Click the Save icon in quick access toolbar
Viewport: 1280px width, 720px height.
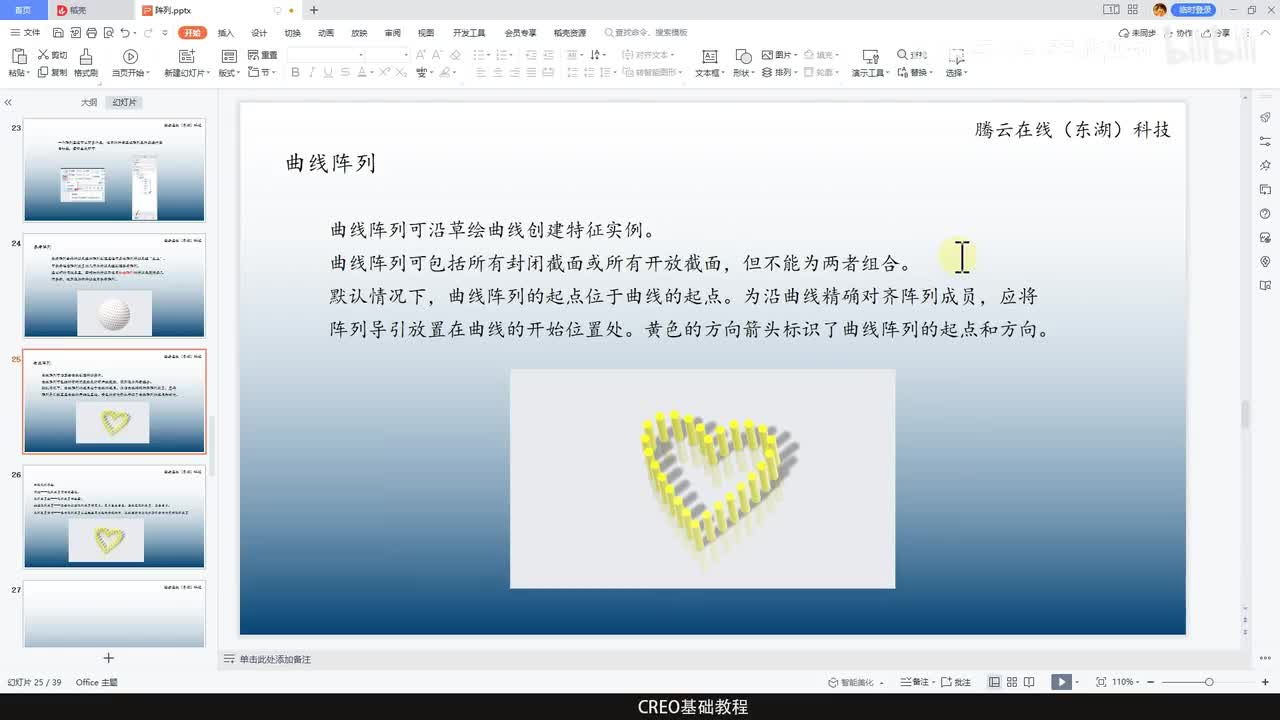pyautogui.click(x=56, y=33)
